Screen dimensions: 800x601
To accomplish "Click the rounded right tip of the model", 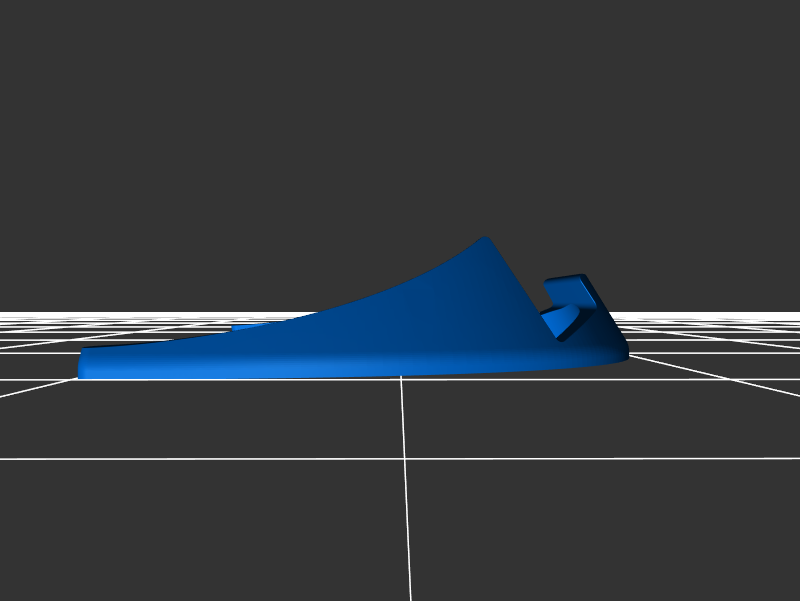I will coord(621,353).
